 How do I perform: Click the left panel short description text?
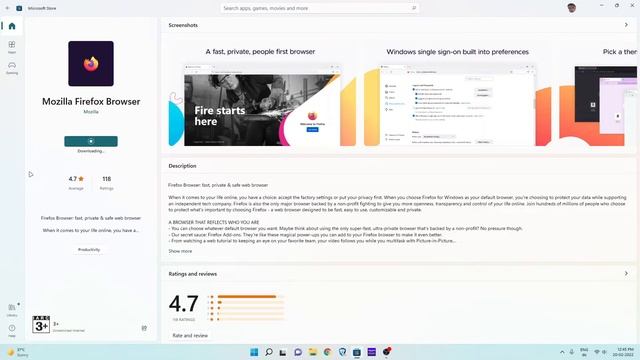91,224
